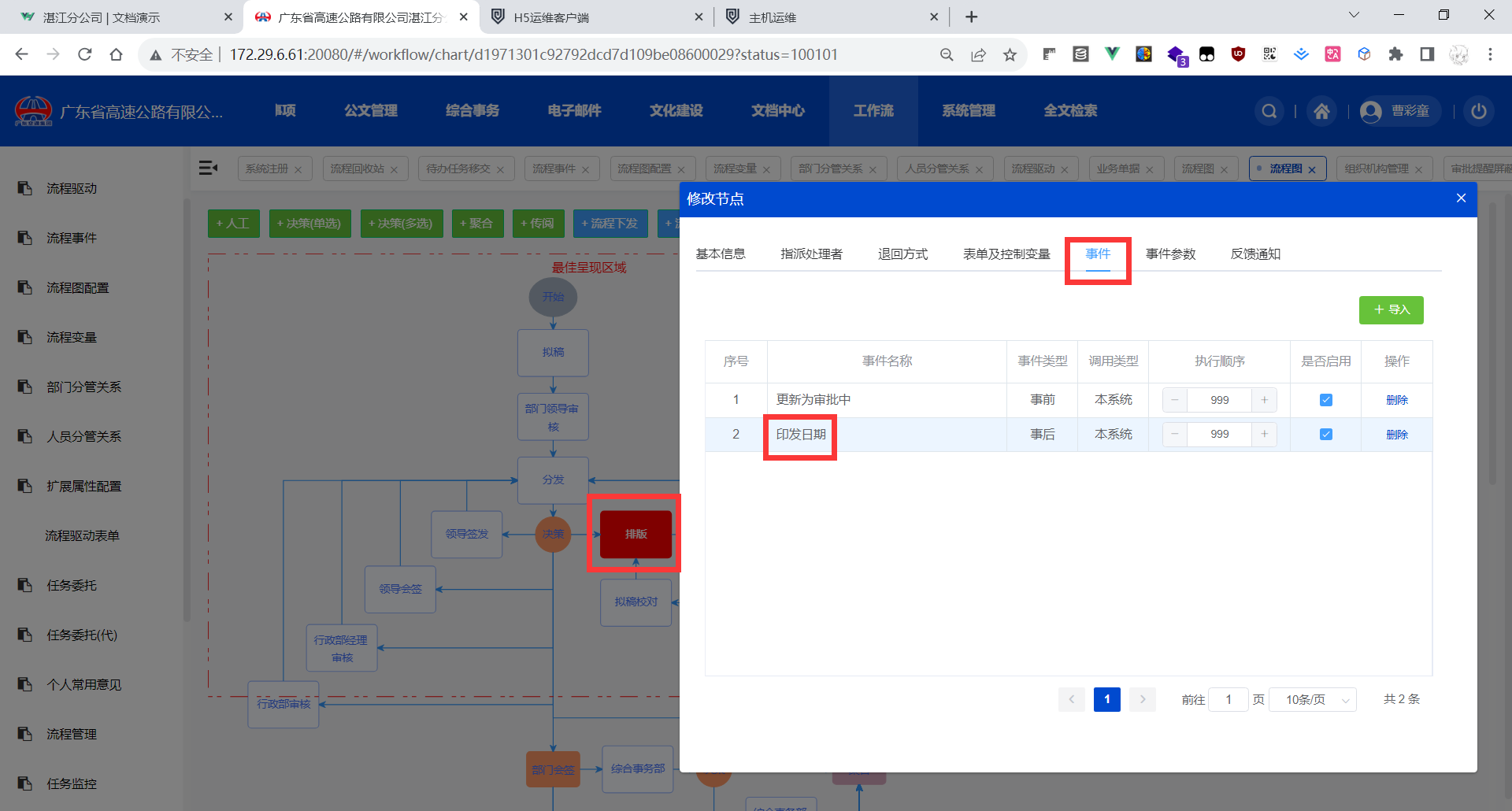The width and height of the screenshot is (1512, 811).
Task: Open the 基本信息 tab
Action: tap(721, 254)
